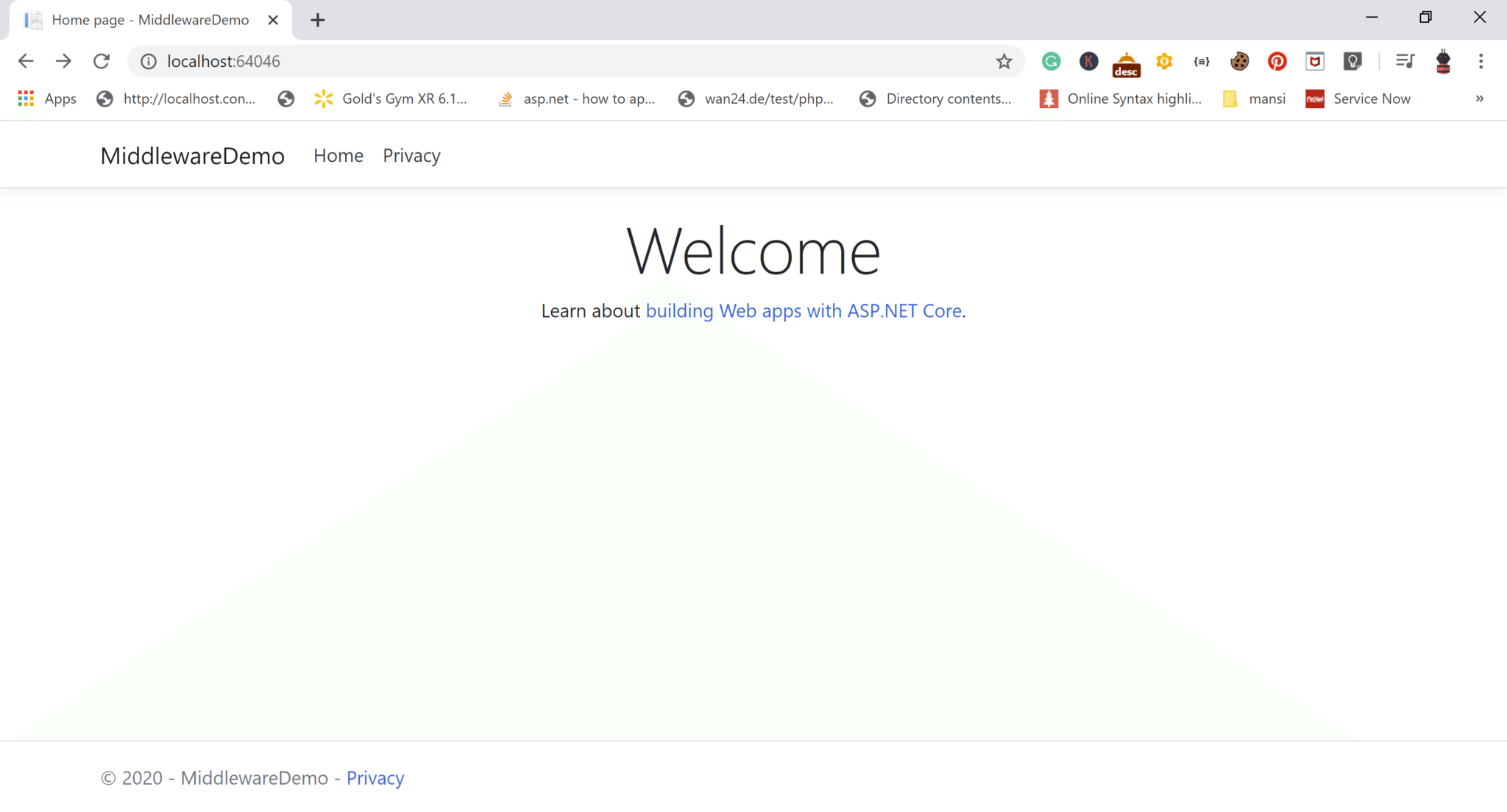The image size is (1507, 812).
Task: Open the Privacy page from the navbar
Action: point(411,155)
